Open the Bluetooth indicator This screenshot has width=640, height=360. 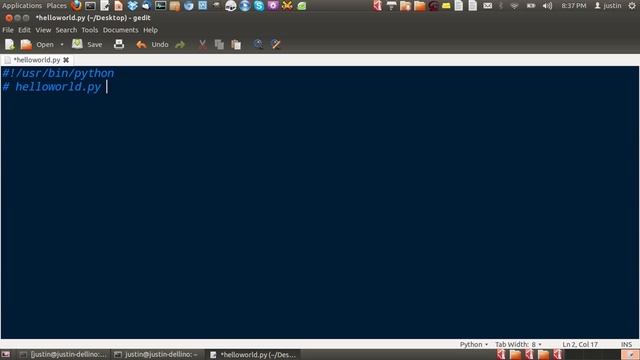pyautogui.click(x=501, y=6)
